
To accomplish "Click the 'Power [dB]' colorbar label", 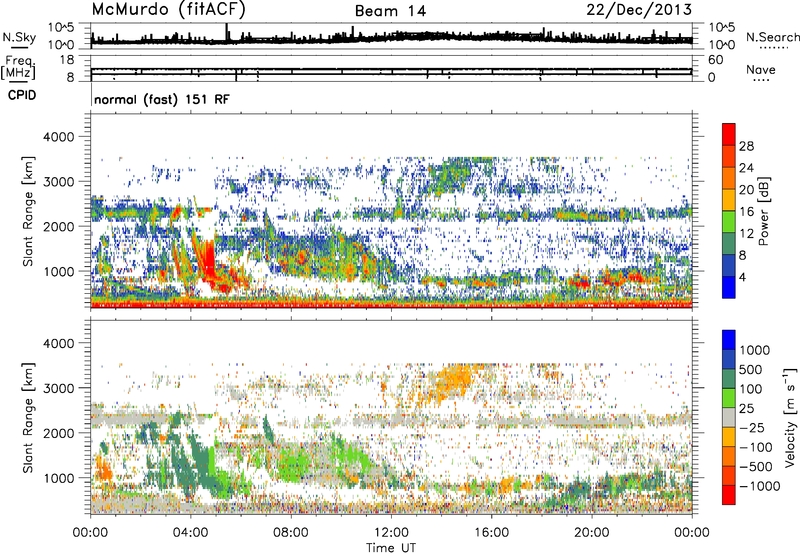I will 763,211.
